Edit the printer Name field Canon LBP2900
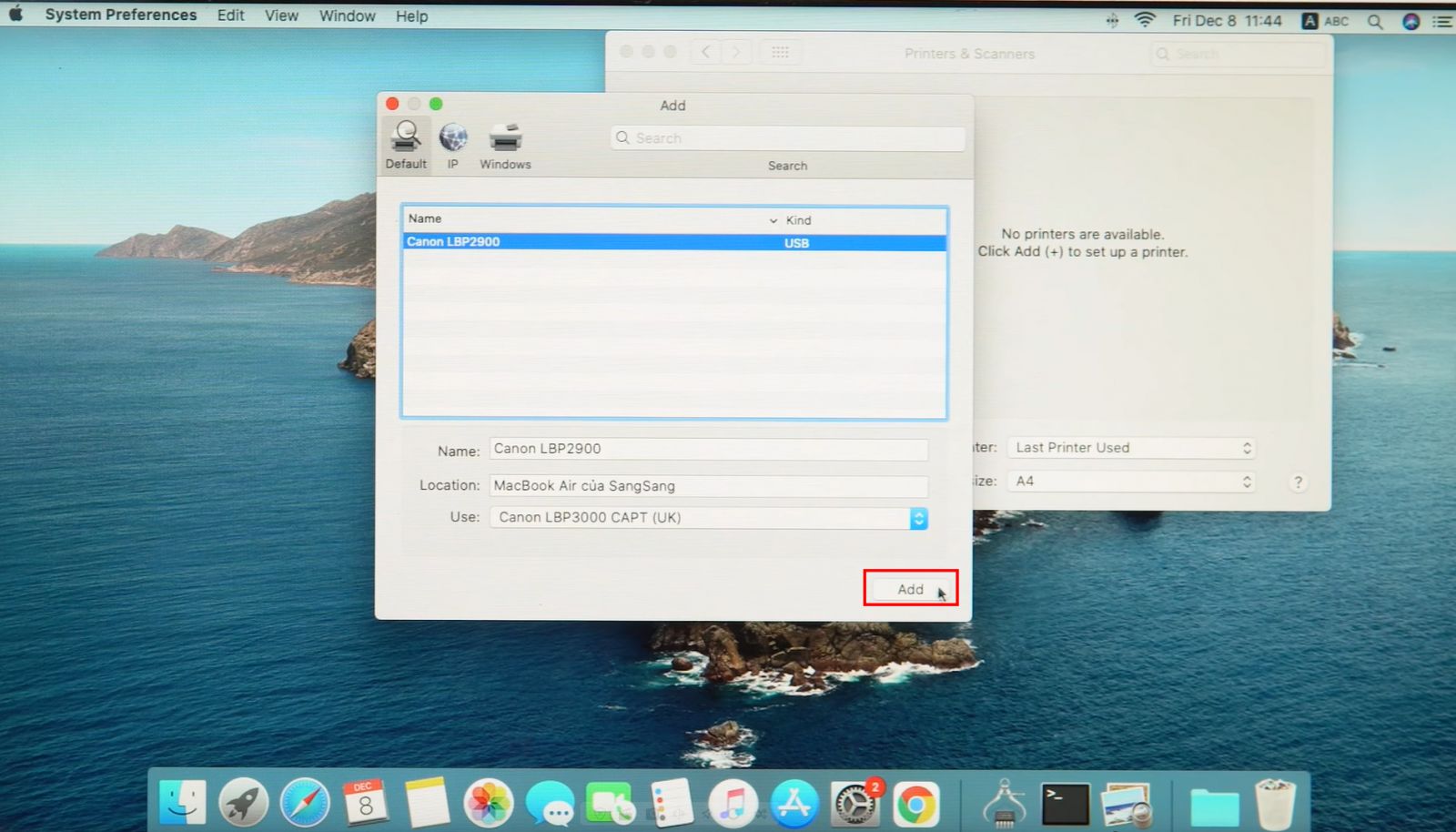The height and width of the screenshot is (832, 1456). [x=709, y=449]
